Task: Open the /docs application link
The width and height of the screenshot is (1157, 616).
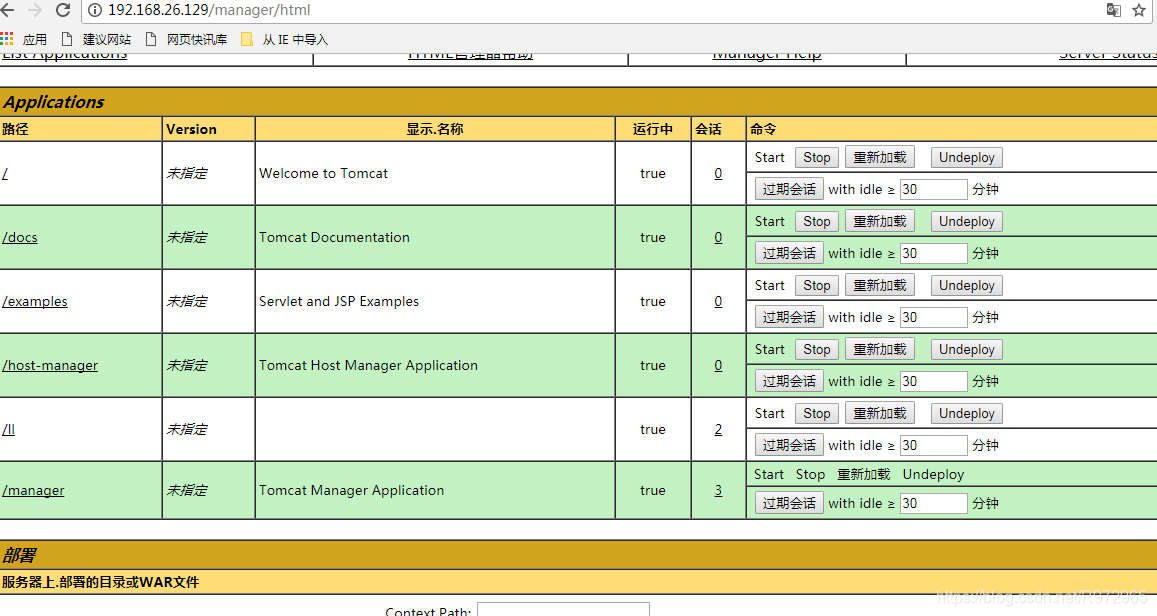Action: tap(20, 238)
